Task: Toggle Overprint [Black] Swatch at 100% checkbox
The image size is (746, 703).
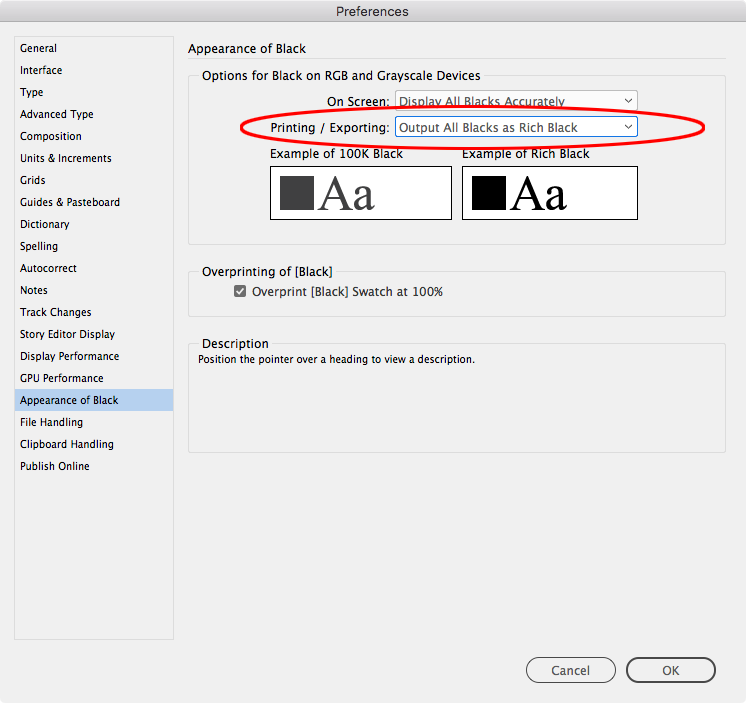Action: (x=240, y=292)
